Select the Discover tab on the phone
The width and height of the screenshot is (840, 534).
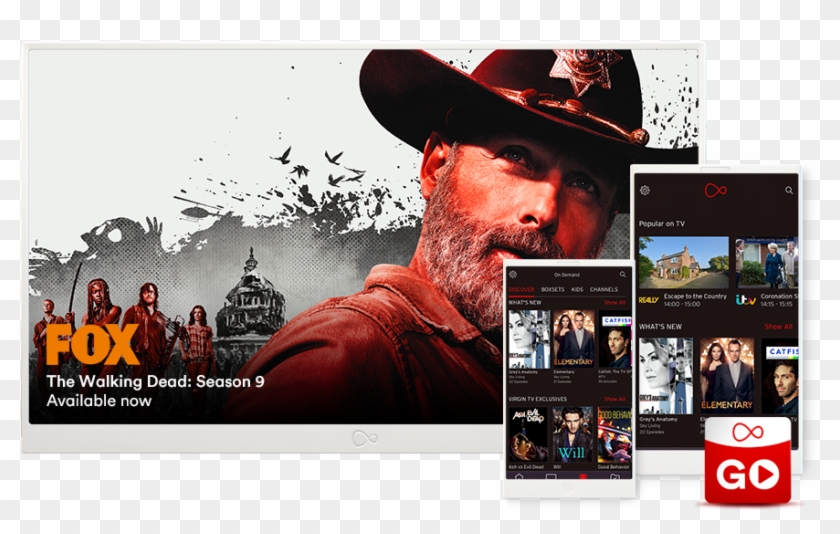pos(521,290)
